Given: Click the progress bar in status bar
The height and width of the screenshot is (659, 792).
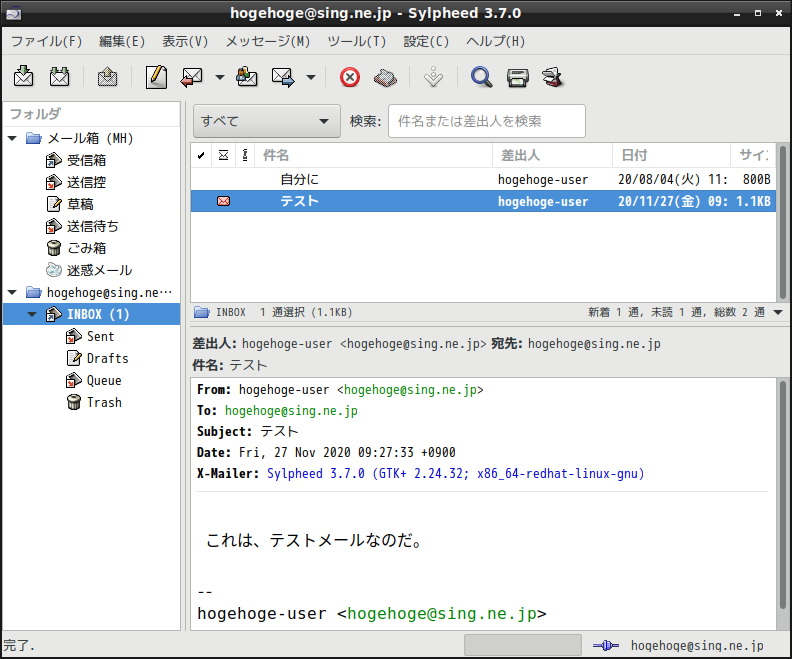Looking at the screenshot, I should (x=523, y=645).
